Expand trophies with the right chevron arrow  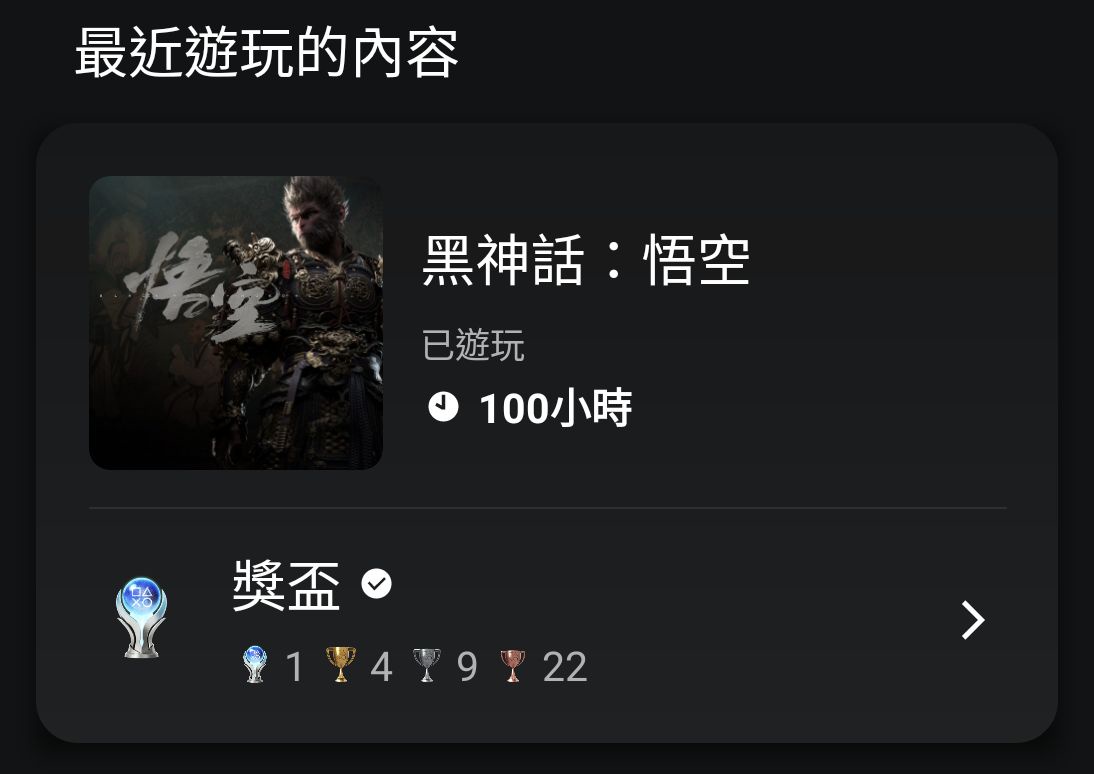[973, 620]
